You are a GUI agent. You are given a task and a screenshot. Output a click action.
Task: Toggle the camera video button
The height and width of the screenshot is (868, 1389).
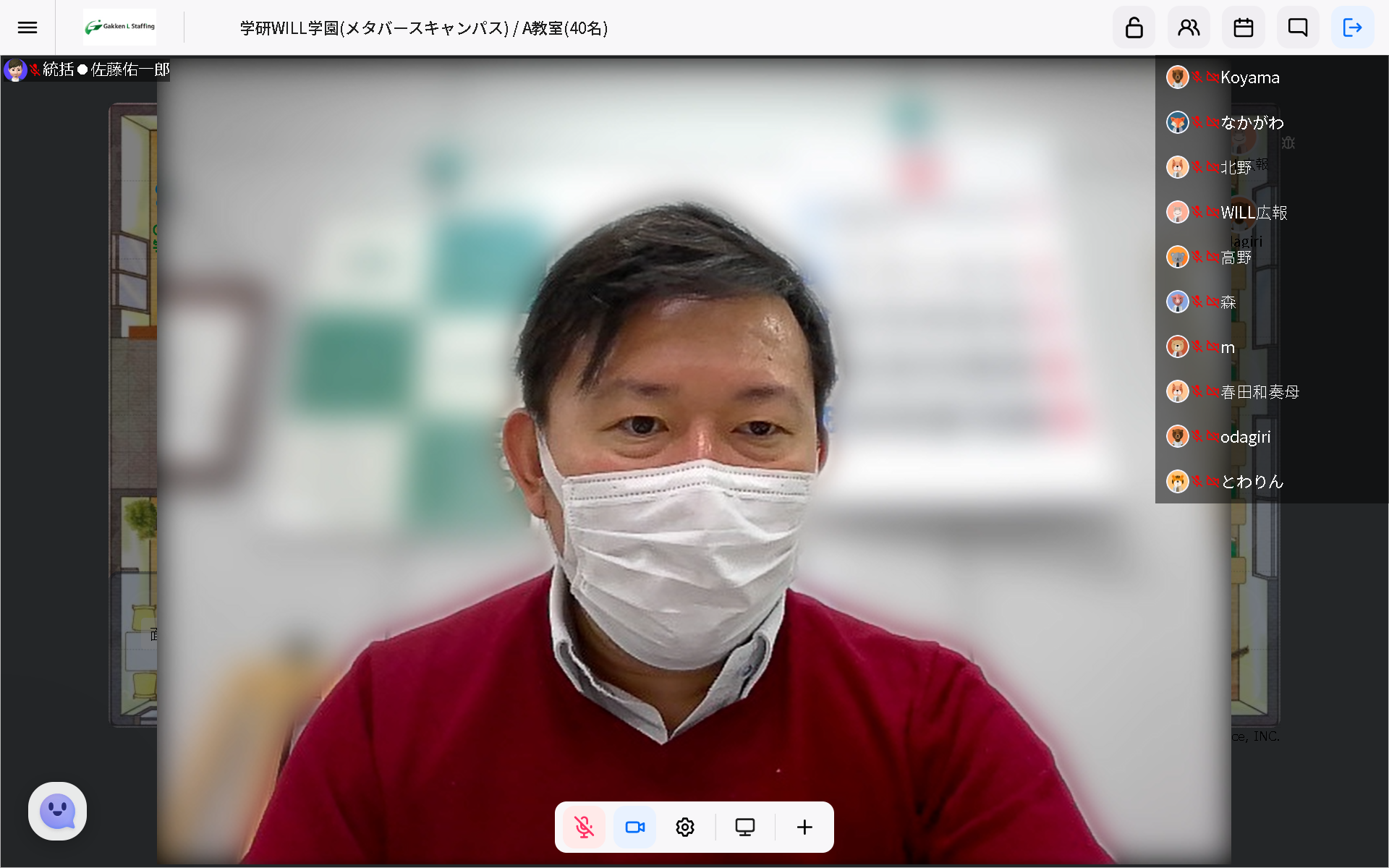[635, 827]
